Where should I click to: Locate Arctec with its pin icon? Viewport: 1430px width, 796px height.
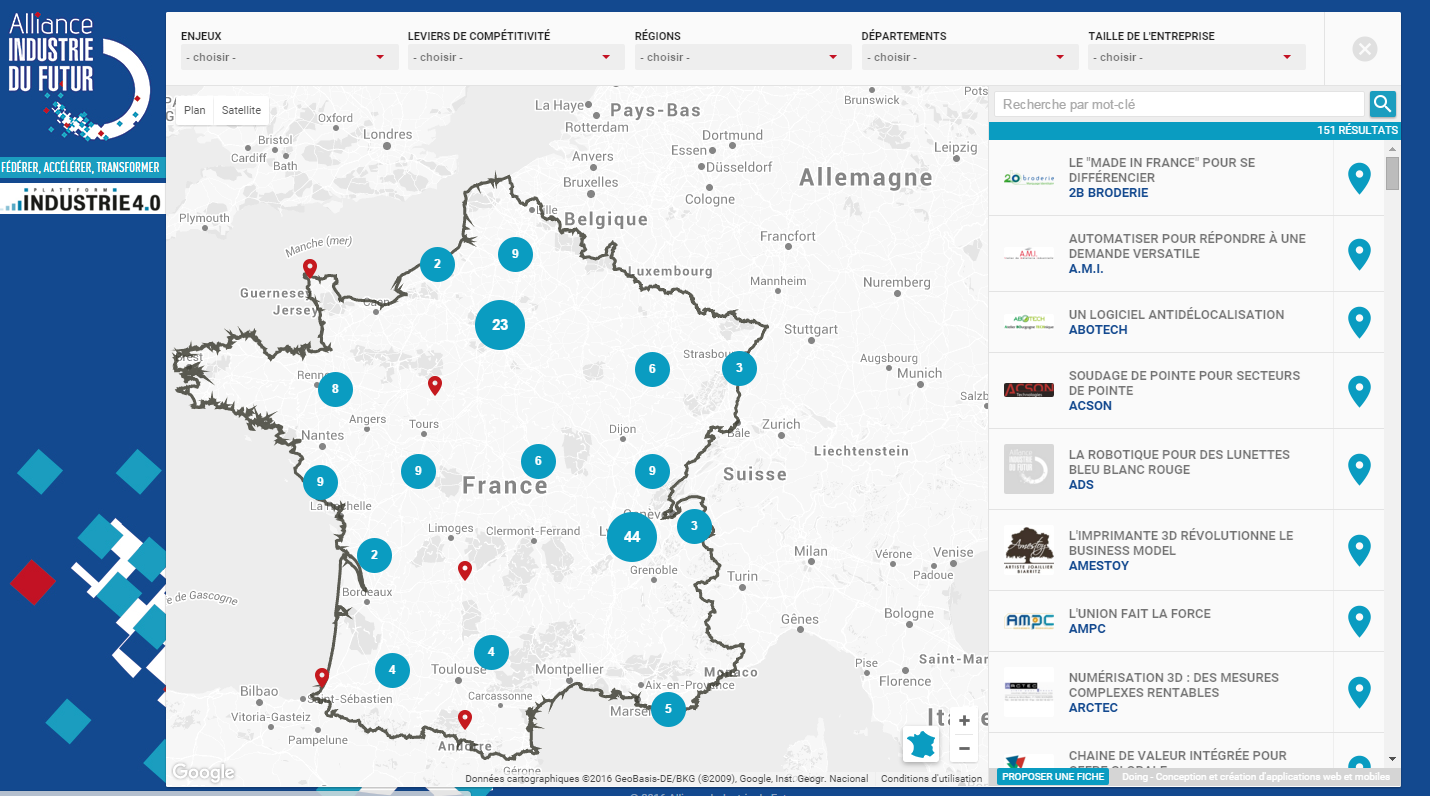1359,693
